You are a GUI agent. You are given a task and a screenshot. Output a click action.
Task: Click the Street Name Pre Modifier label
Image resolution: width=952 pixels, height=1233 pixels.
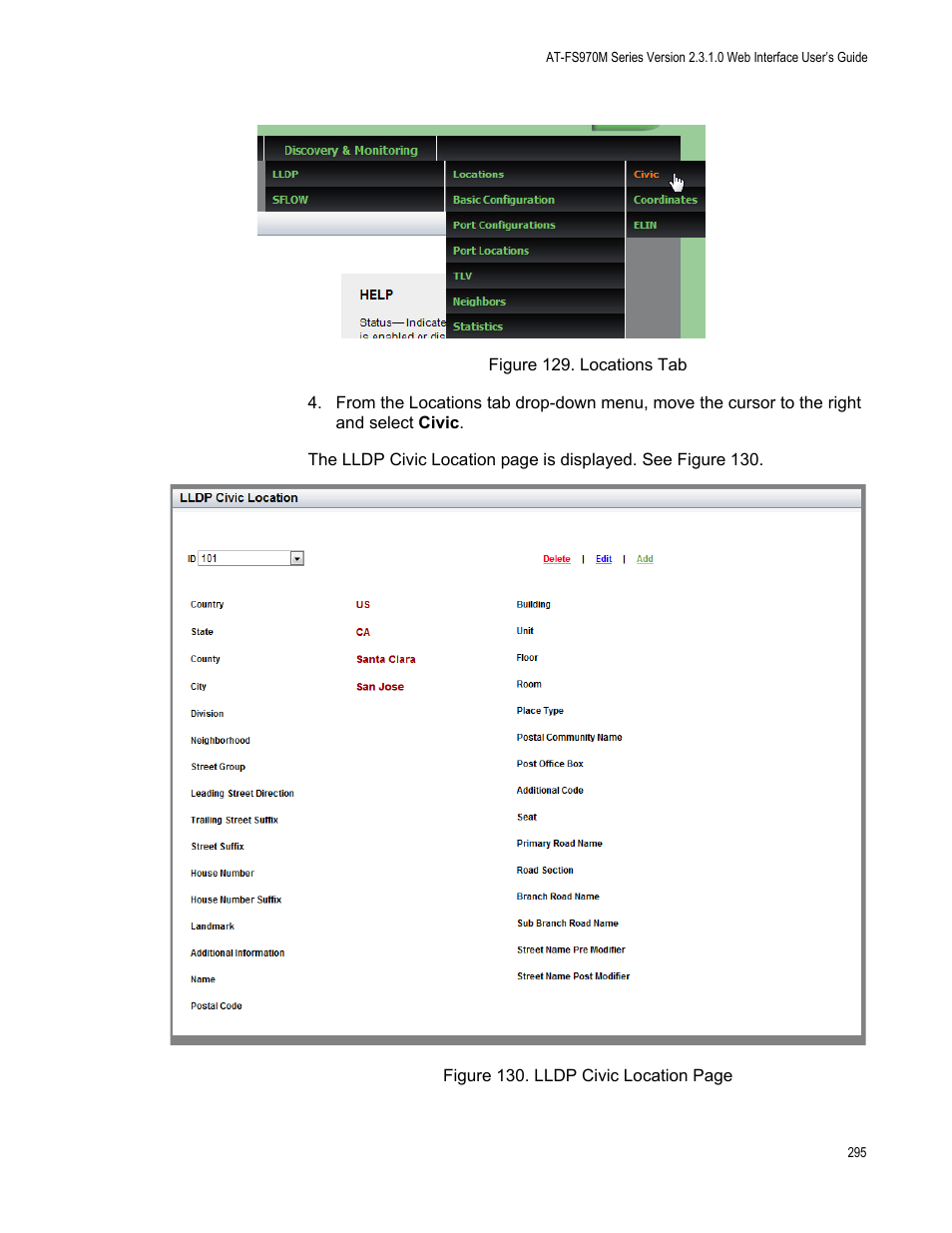point(571,950)
